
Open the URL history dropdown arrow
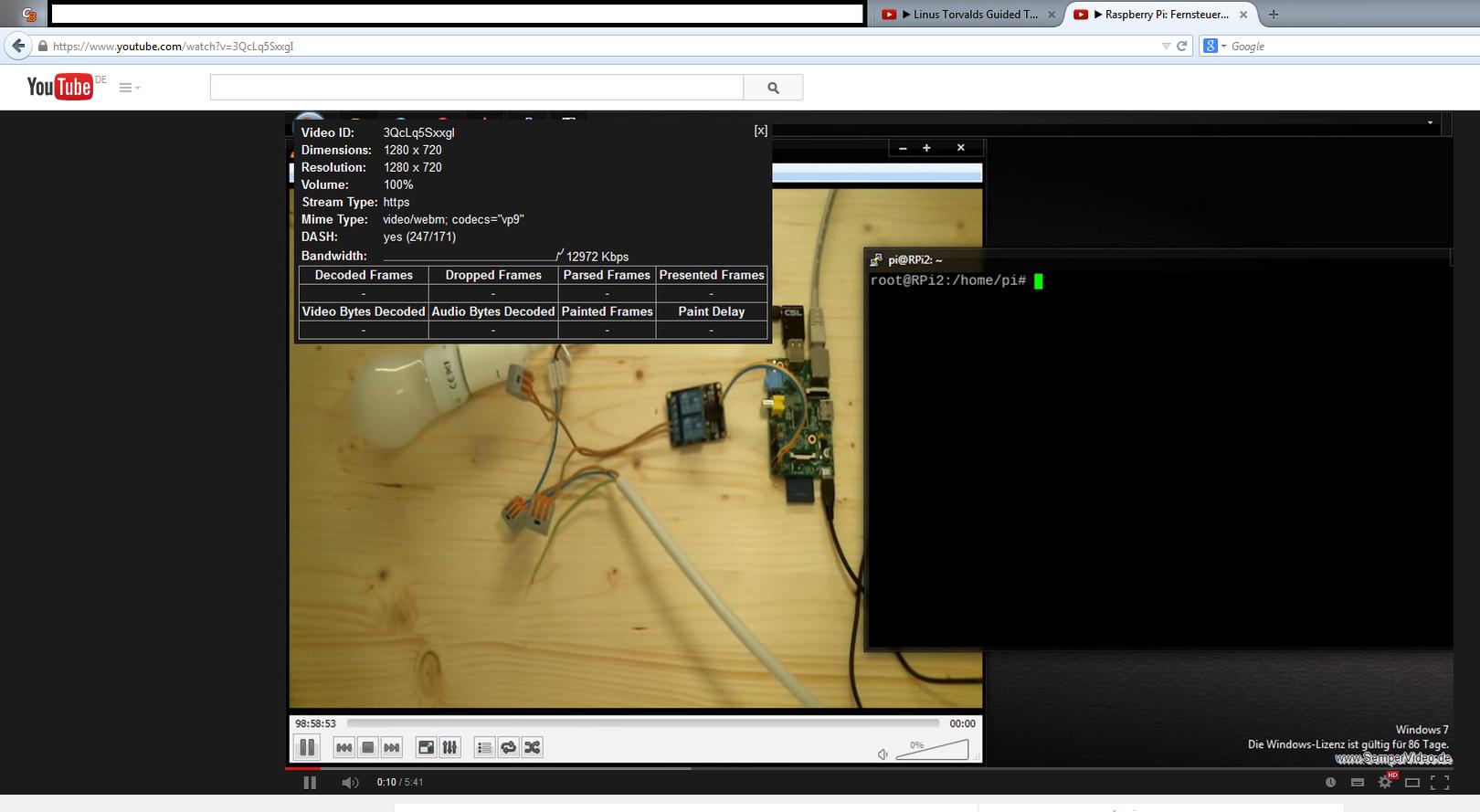tap(1166, 46)
